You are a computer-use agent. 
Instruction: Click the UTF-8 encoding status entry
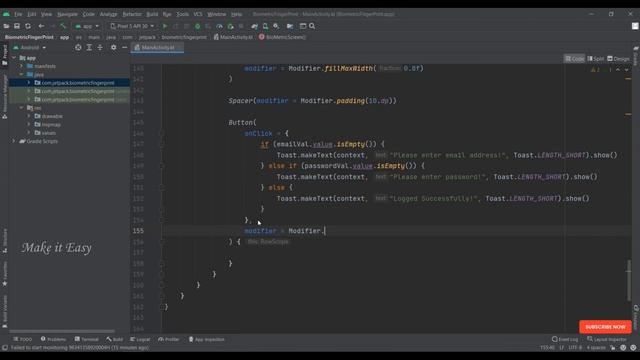575,348
